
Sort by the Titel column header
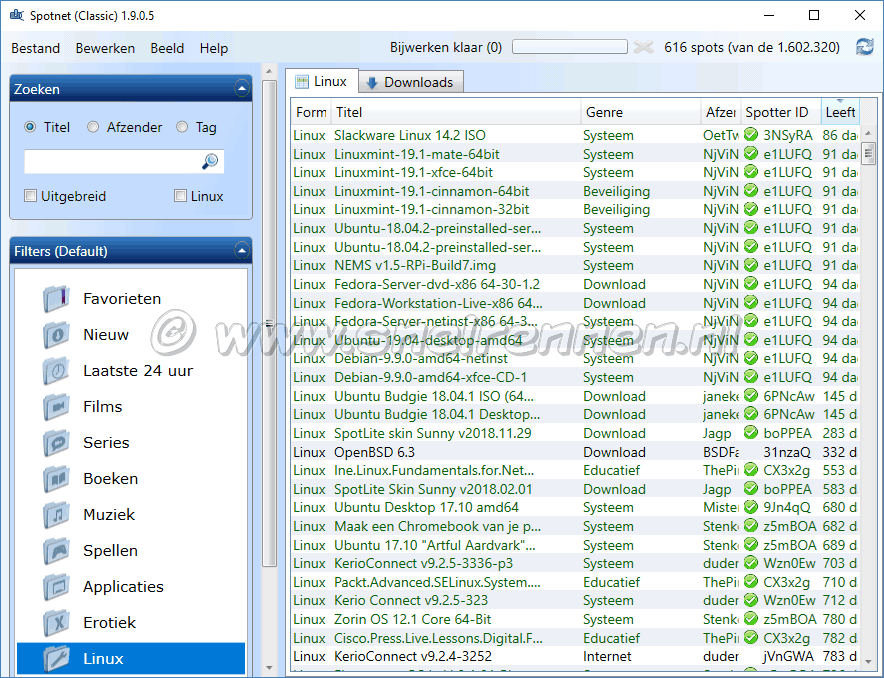456,112
